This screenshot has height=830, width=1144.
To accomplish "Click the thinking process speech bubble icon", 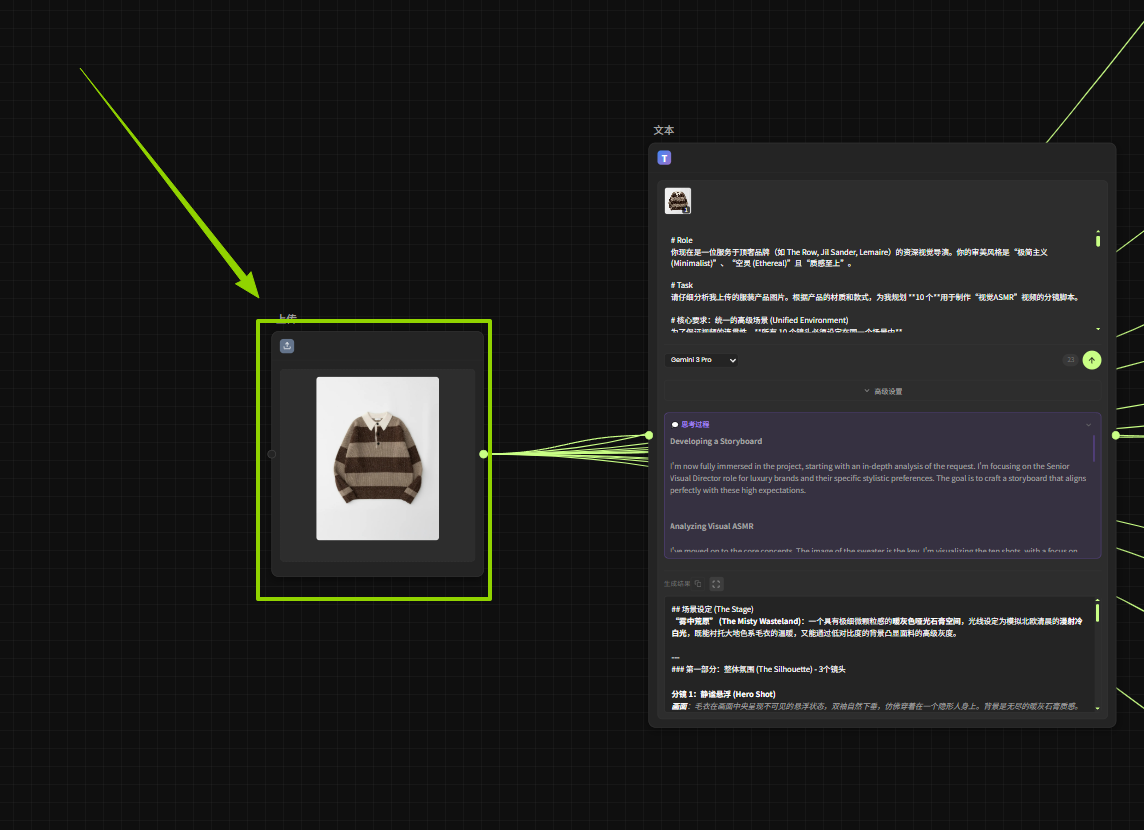I will (675, 425).
